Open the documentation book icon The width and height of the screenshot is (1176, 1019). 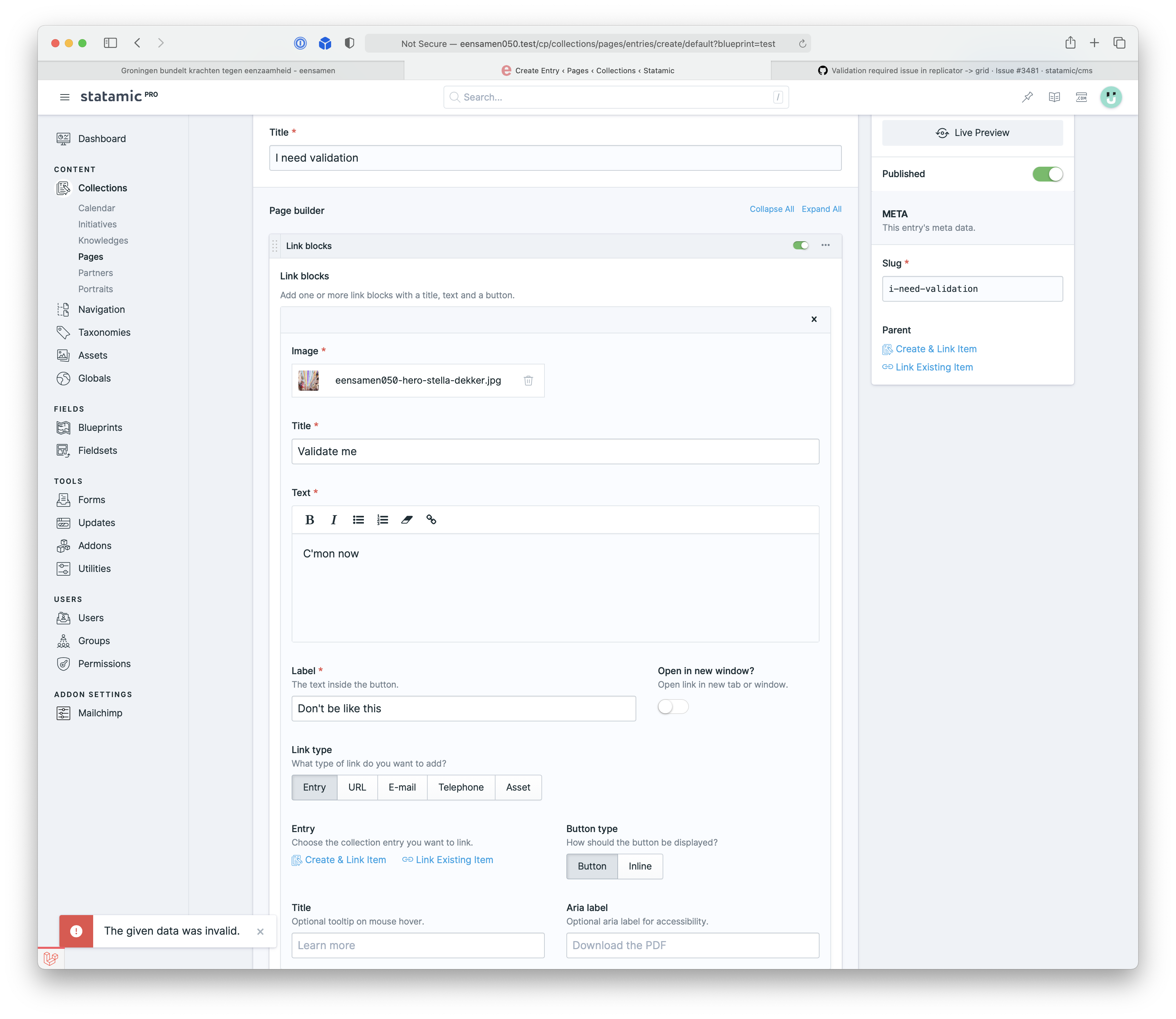pos(1054,97)
